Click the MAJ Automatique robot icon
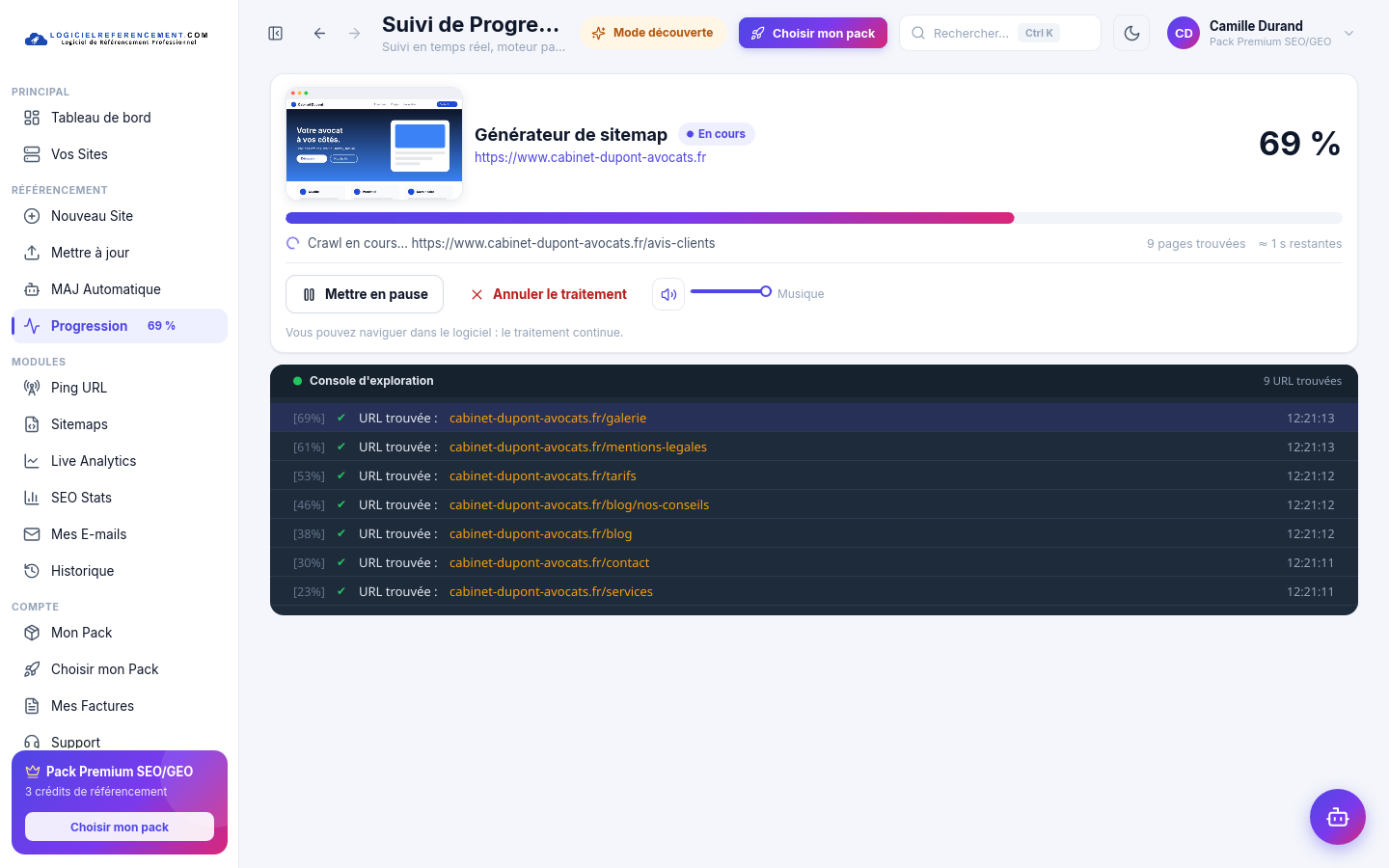 pyautogui.click(x=32, y=289)
